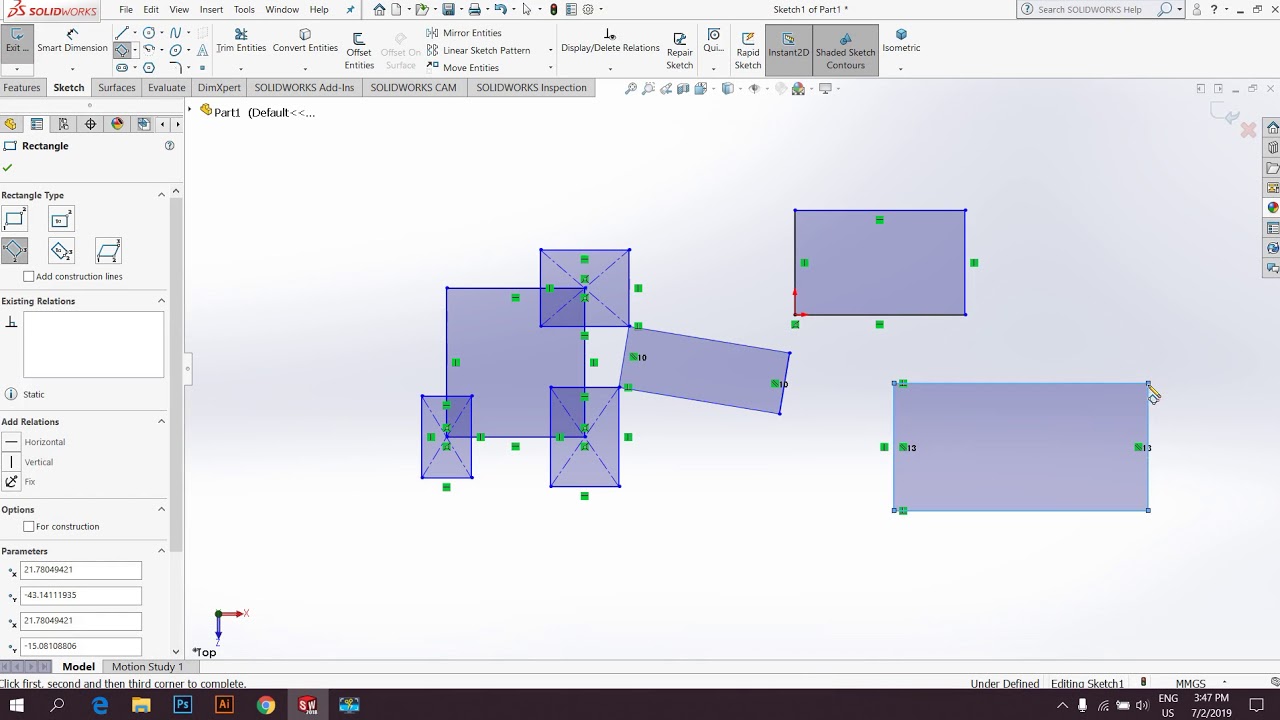This screenshot has width=1280, height=720.
Task: Select the Smart Dimension tool
Action: pyautogui.click(x=72, y=41)
